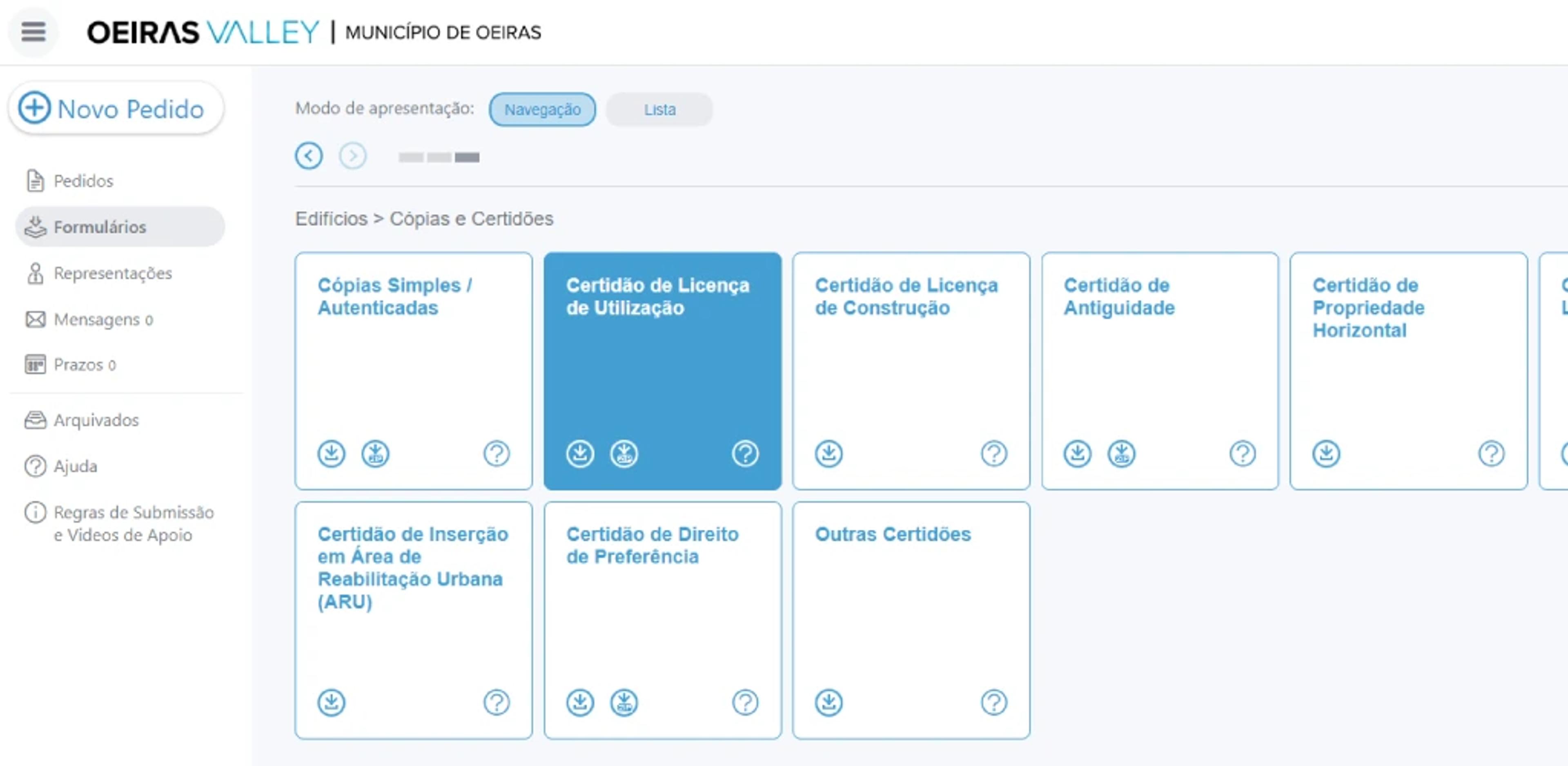Show help for Certidão de Licença de Construção
1568x766 pixels.
pos(995,453)
